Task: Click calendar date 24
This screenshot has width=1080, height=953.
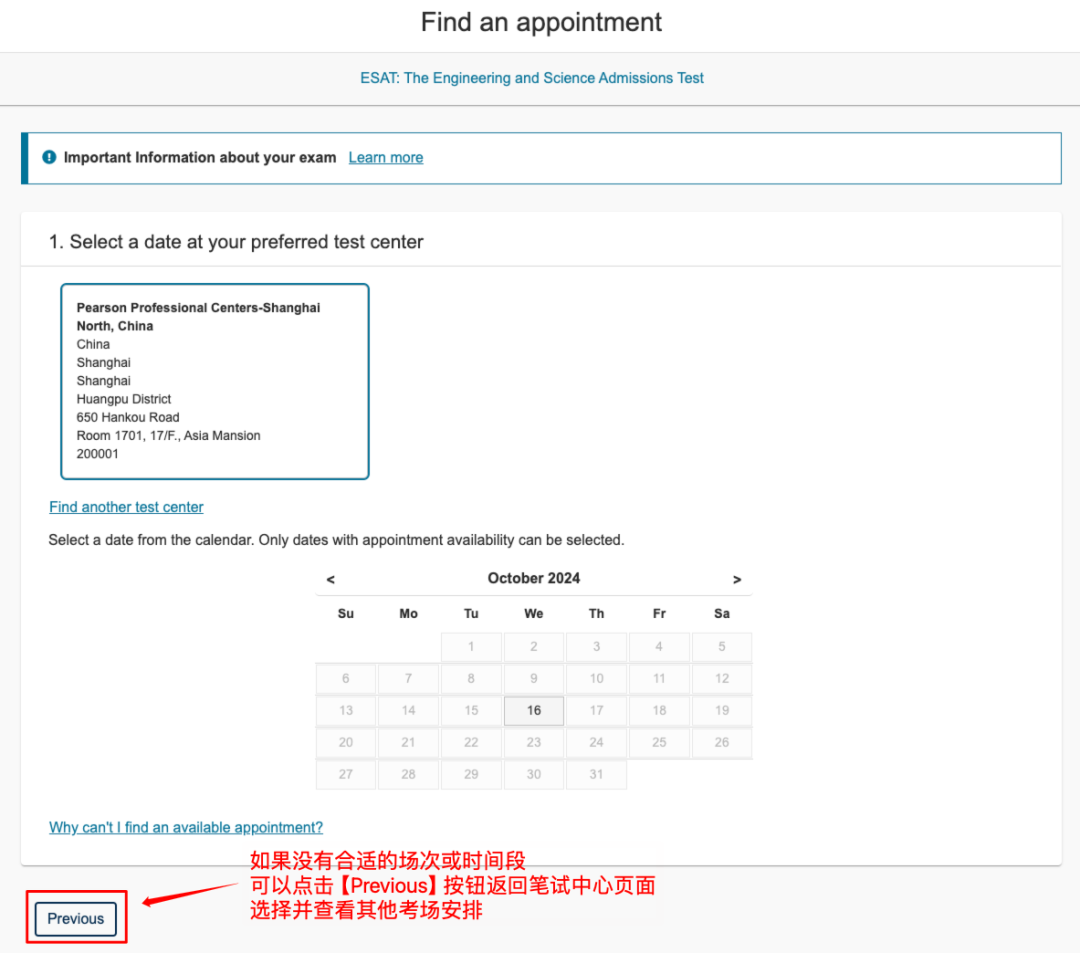Action: coord(596,742)
